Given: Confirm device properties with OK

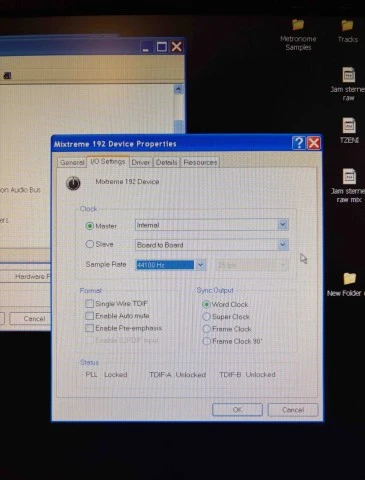Looking at the screenshot, I should click(x=237, y=409).
